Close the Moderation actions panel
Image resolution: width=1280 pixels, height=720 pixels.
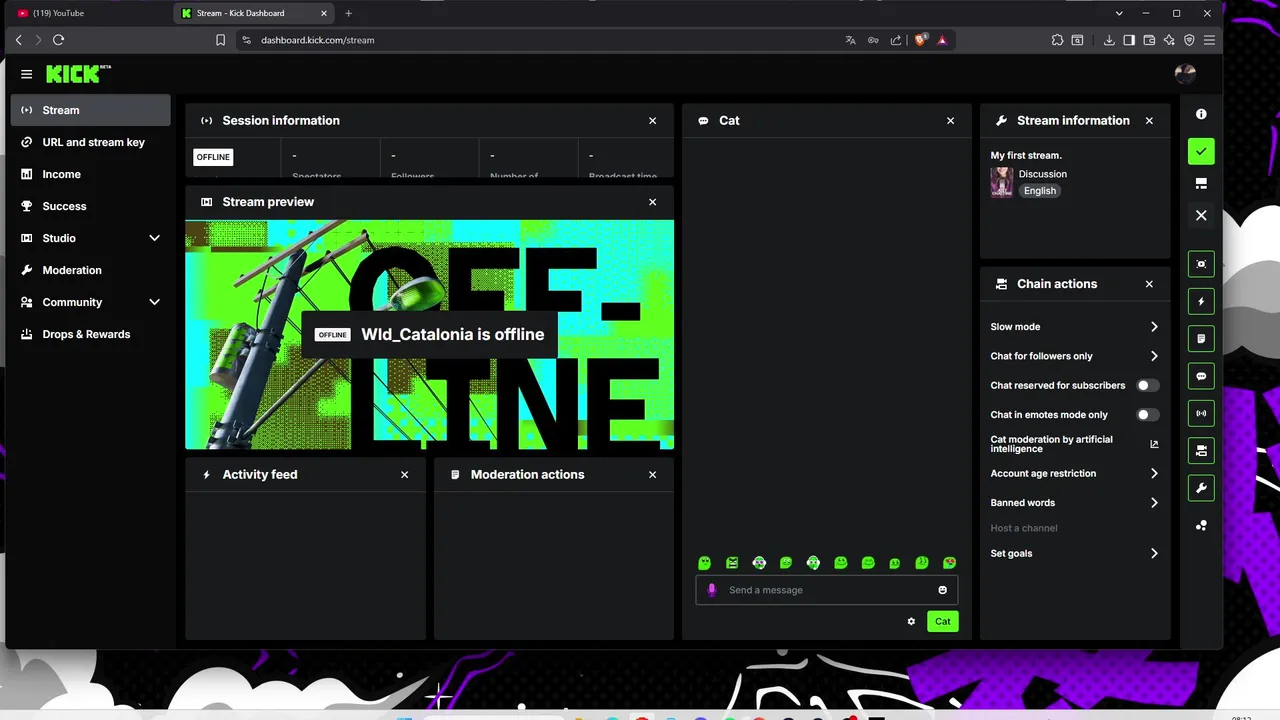(x=652, y=475)
